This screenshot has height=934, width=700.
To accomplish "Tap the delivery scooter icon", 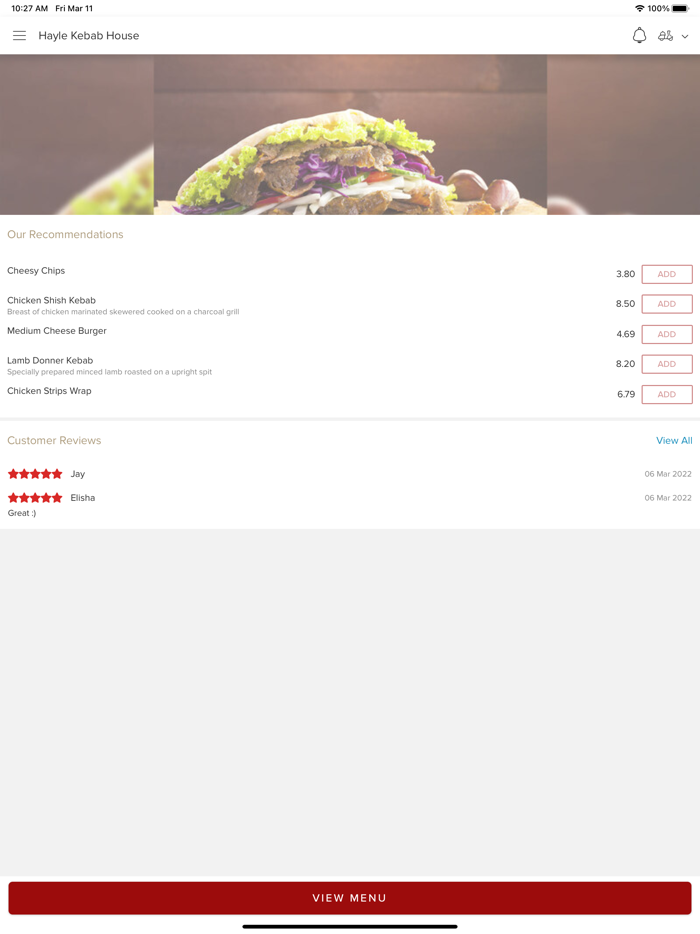I will 665,36.
